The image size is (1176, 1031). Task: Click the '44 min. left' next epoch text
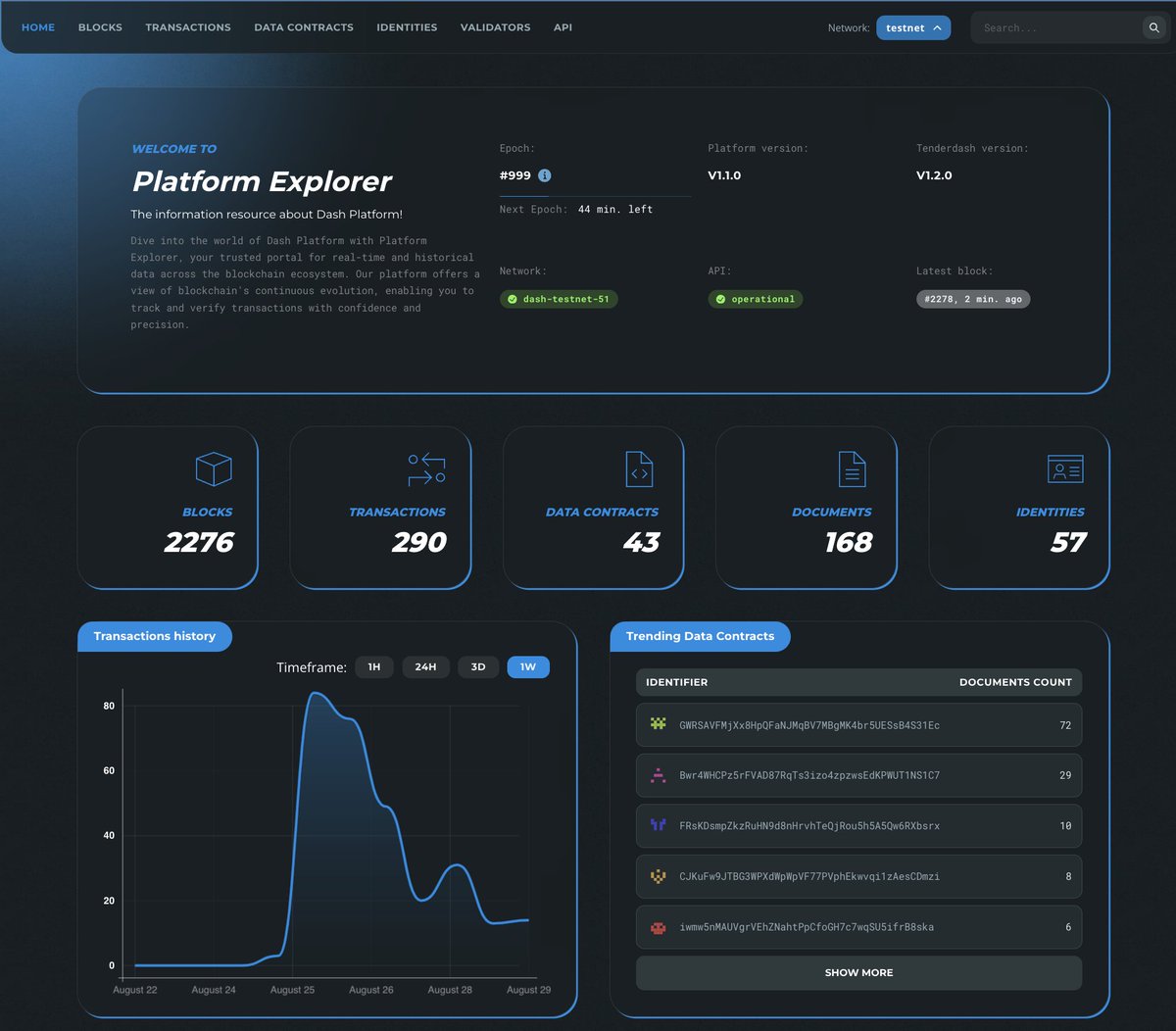(615, 210)
